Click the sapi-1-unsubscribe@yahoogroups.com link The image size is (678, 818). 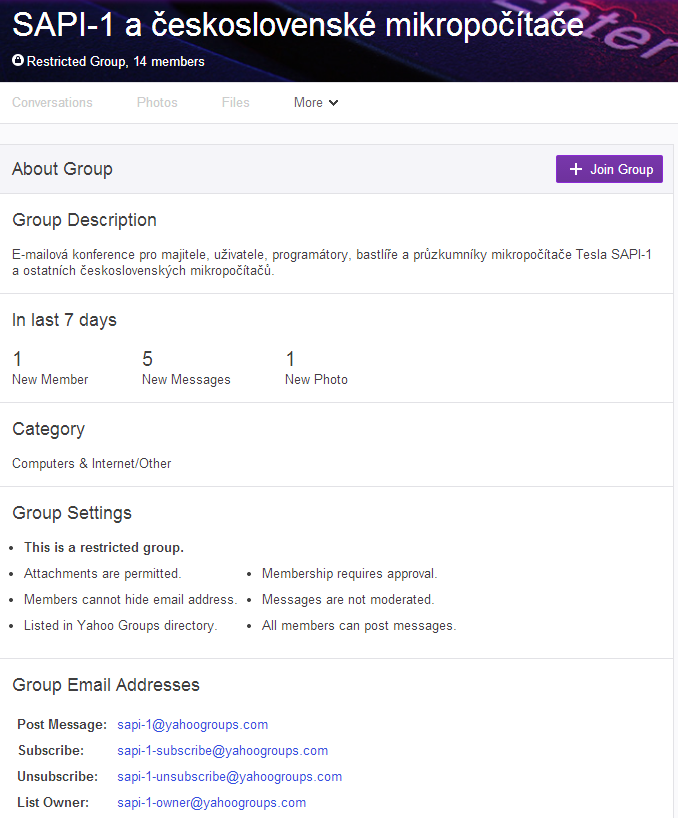click(229, 777)
